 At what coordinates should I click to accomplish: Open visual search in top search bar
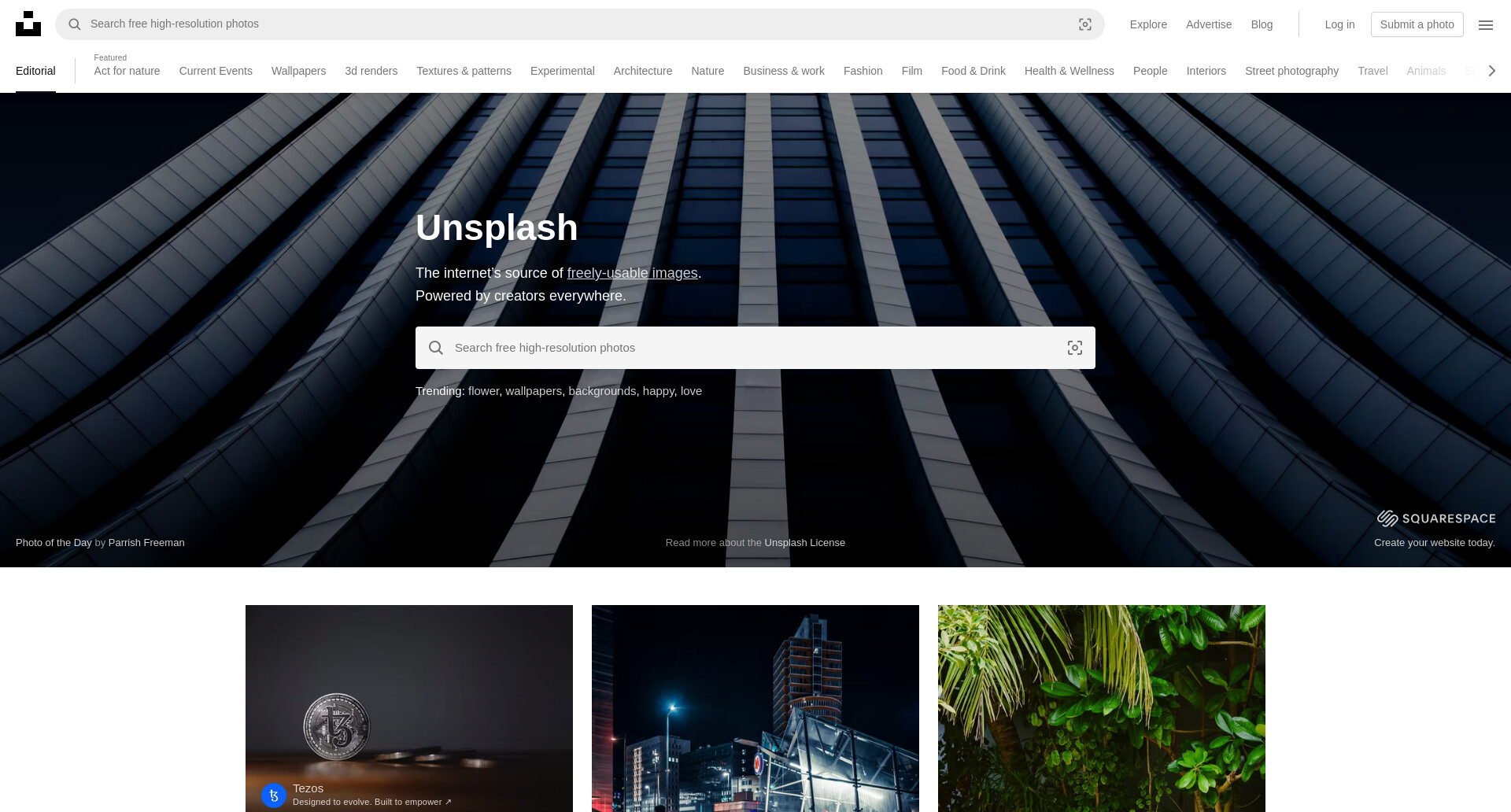(x=1085, y=24)
